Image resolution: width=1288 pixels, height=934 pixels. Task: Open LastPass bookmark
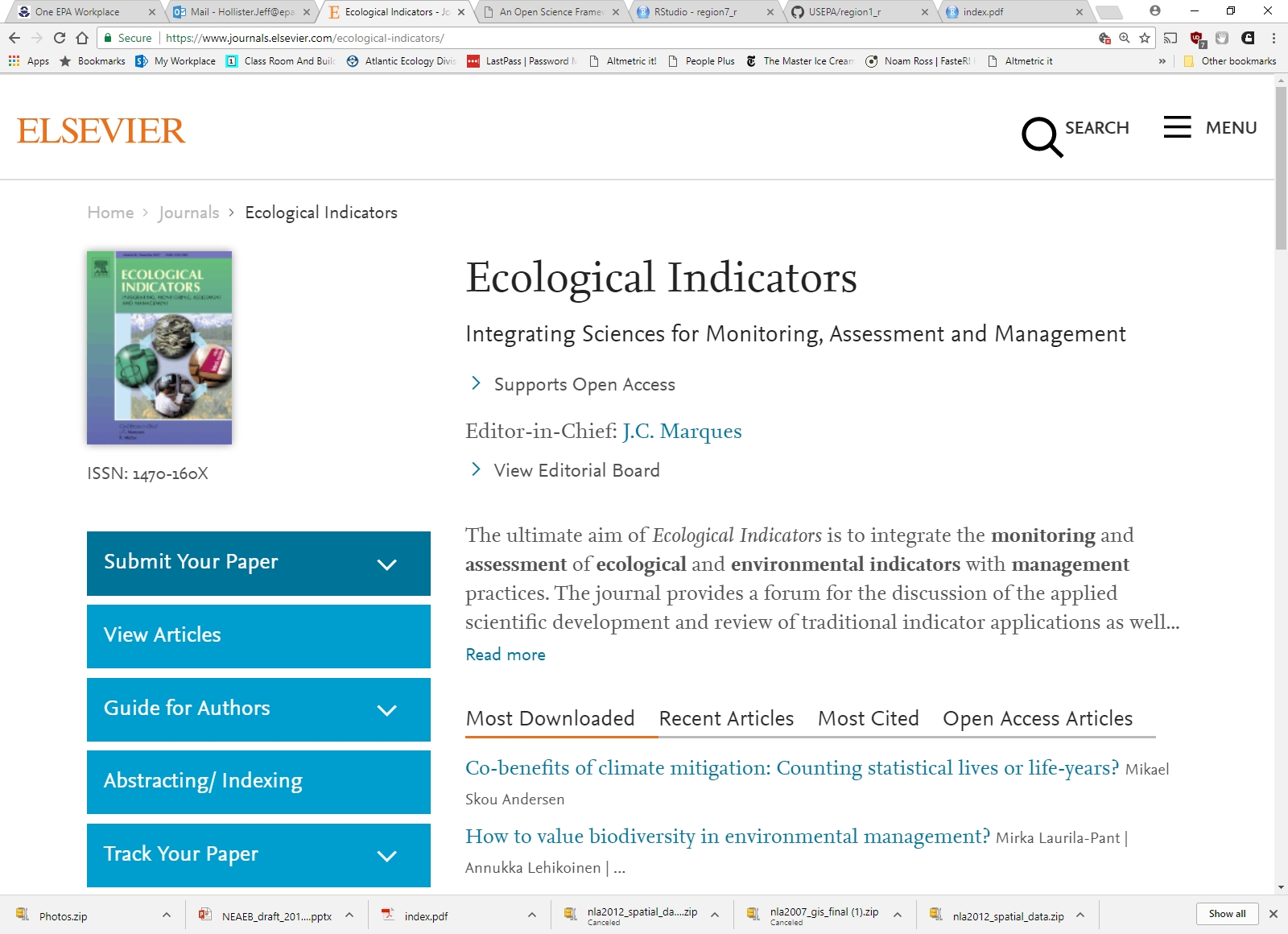pyautogui.click(x=522, y=61)
